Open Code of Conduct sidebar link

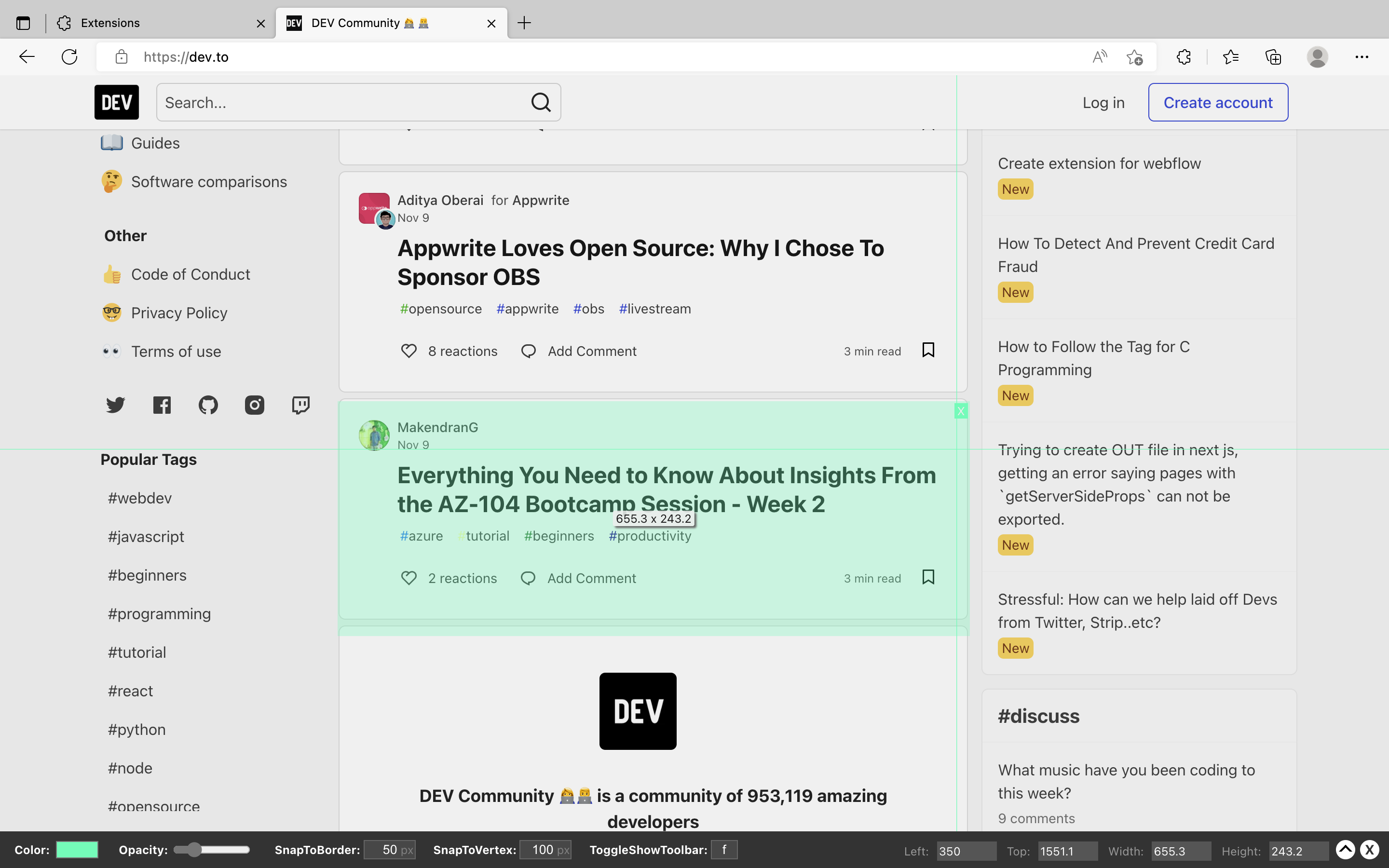[191, 274]
